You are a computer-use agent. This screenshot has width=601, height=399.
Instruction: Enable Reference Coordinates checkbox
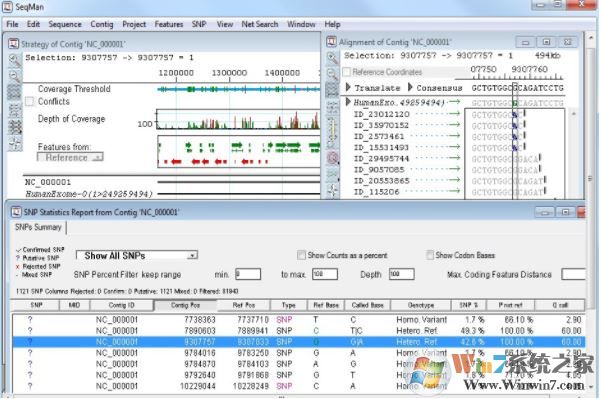click(346, 72)
